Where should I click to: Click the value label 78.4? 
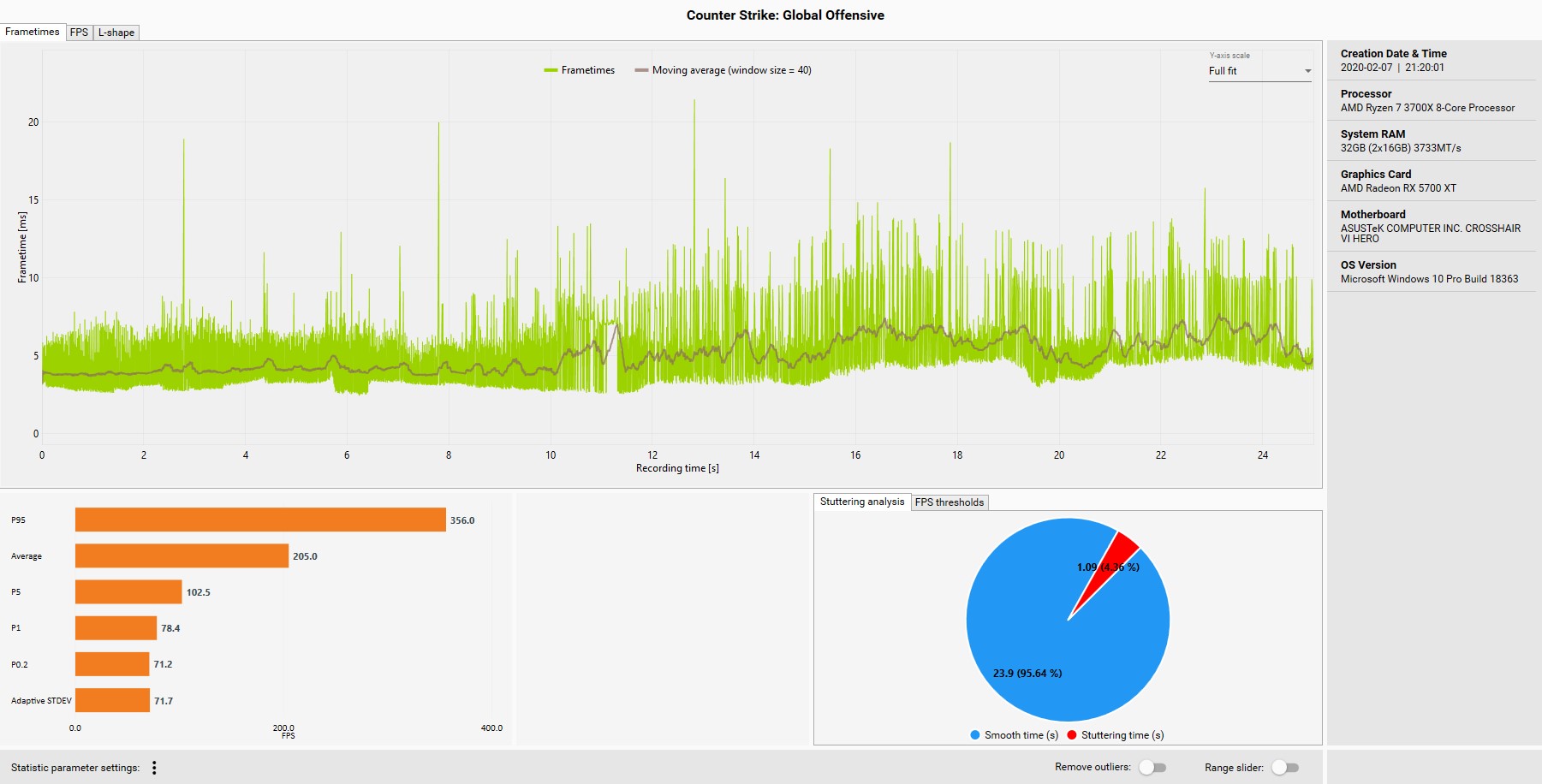pos(170,628)
